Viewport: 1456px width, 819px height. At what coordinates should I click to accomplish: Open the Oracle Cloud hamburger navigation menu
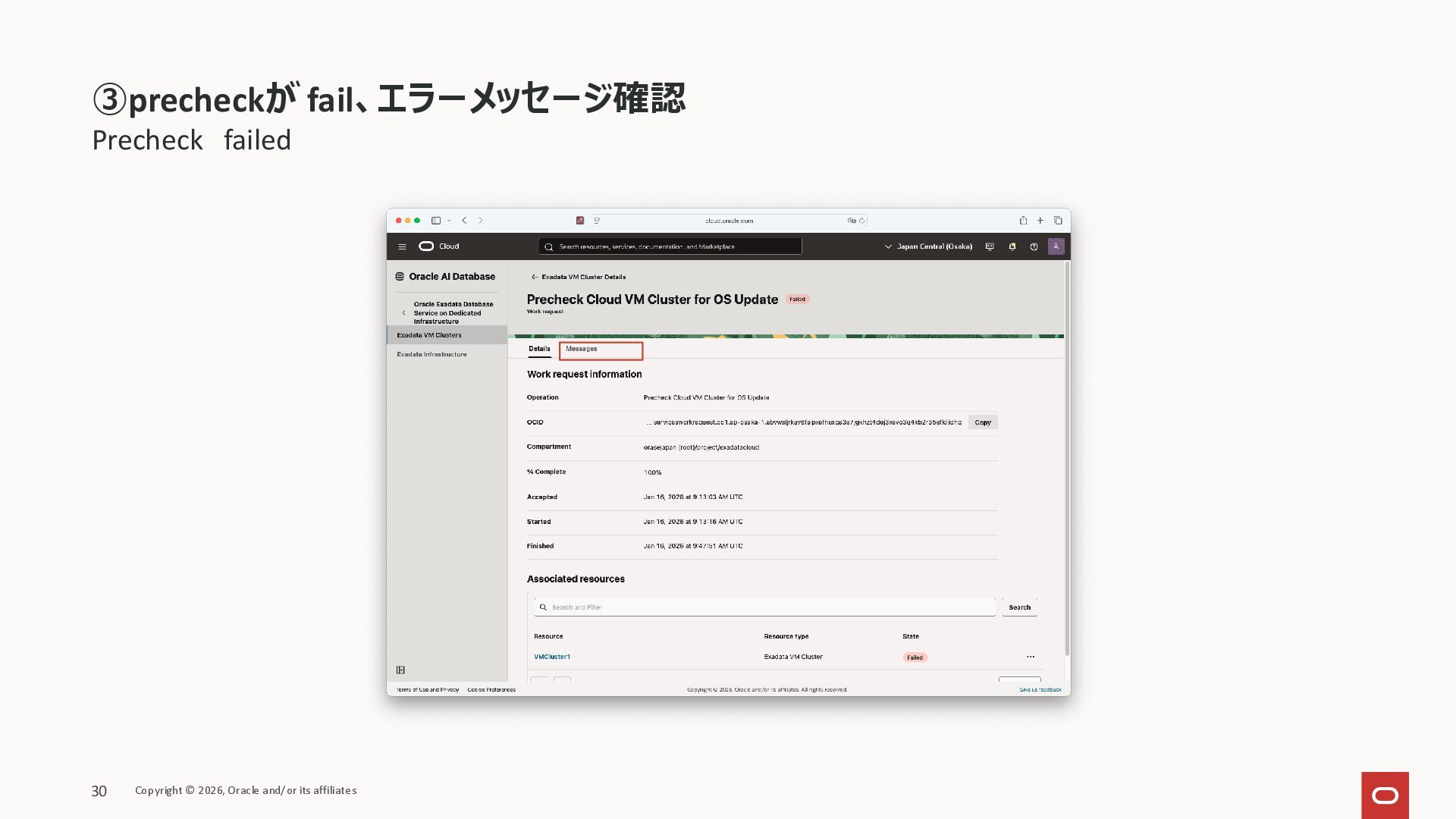[402, 246]
